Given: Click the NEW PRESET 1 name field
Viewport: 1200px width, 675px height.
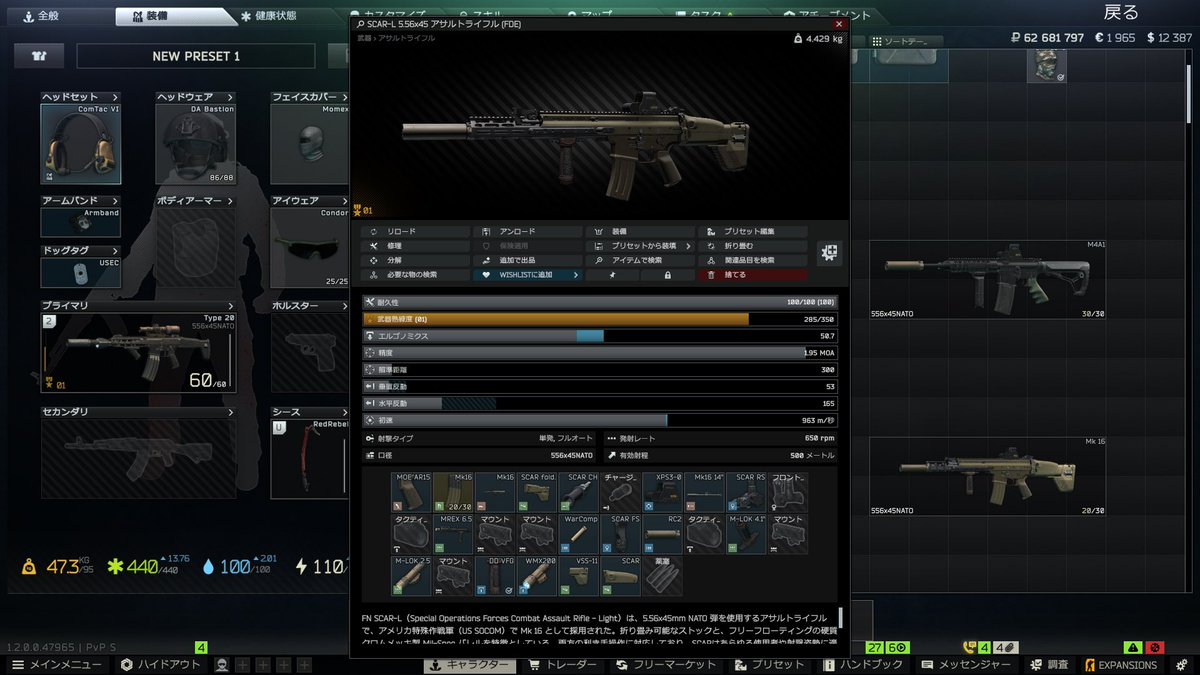Looking at the screenshot, I should pos(196,56).
